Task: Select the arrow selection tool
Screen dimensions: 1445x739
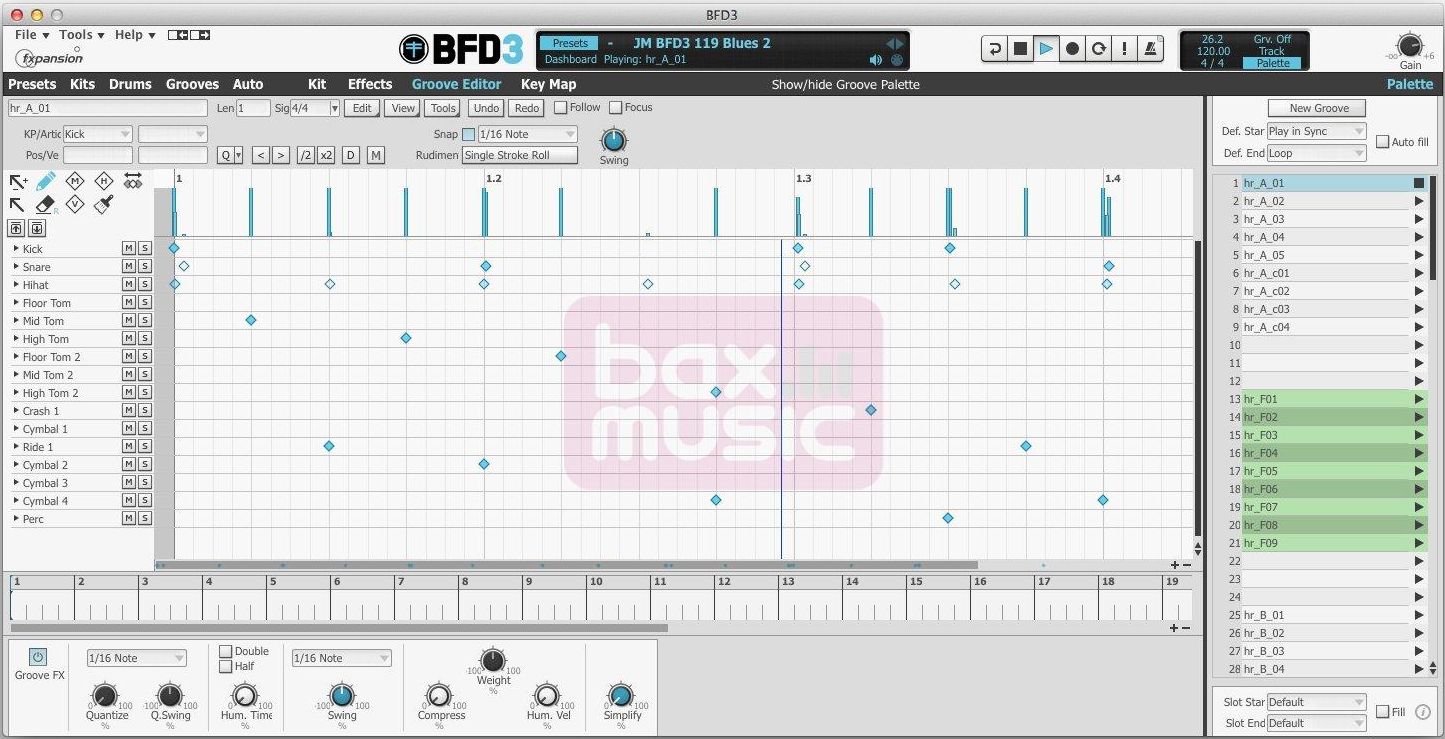Action: (x=17, y=204)
